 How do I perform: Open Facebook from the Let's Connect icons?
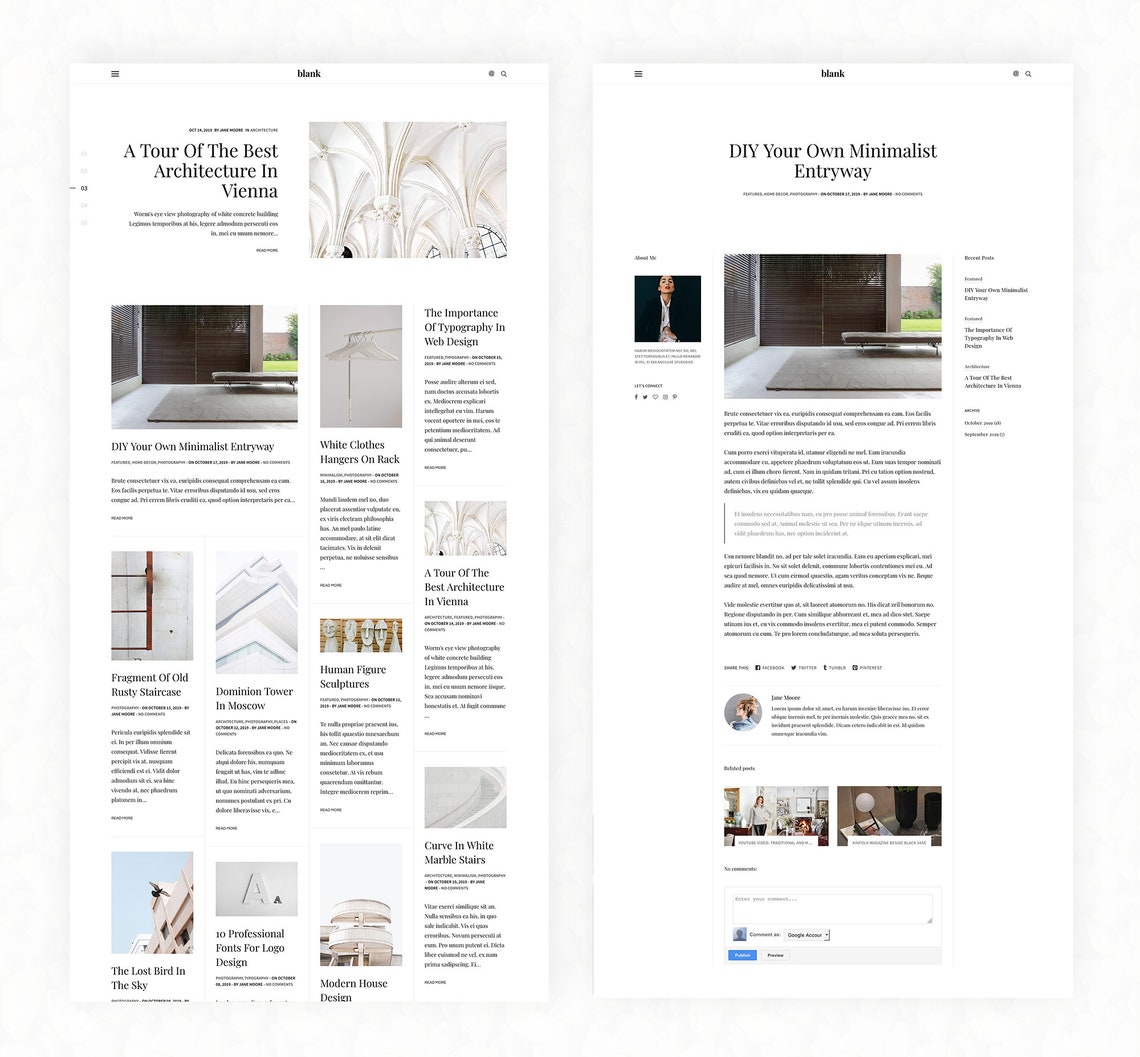pos(636,397)
